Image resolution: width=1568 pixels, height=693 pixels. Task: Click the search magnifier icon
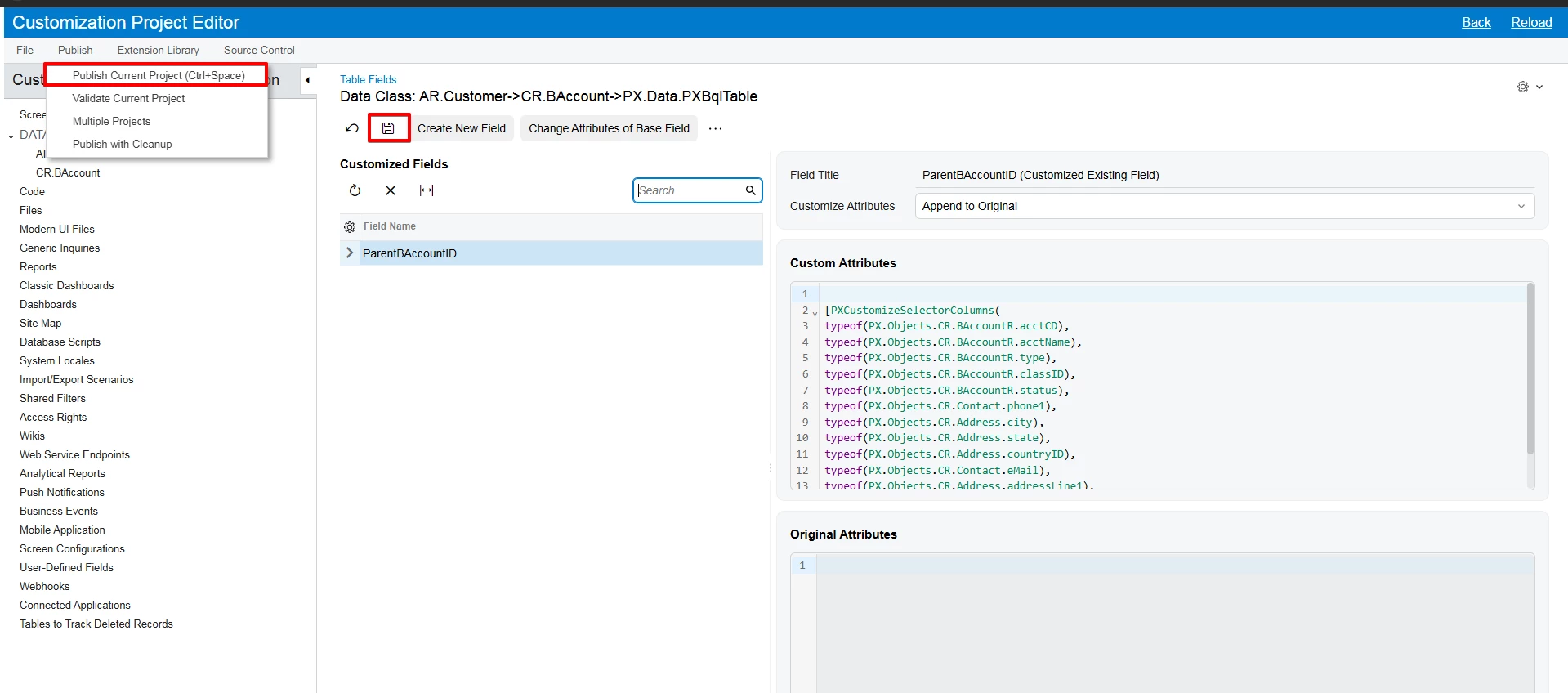[751, 190]
